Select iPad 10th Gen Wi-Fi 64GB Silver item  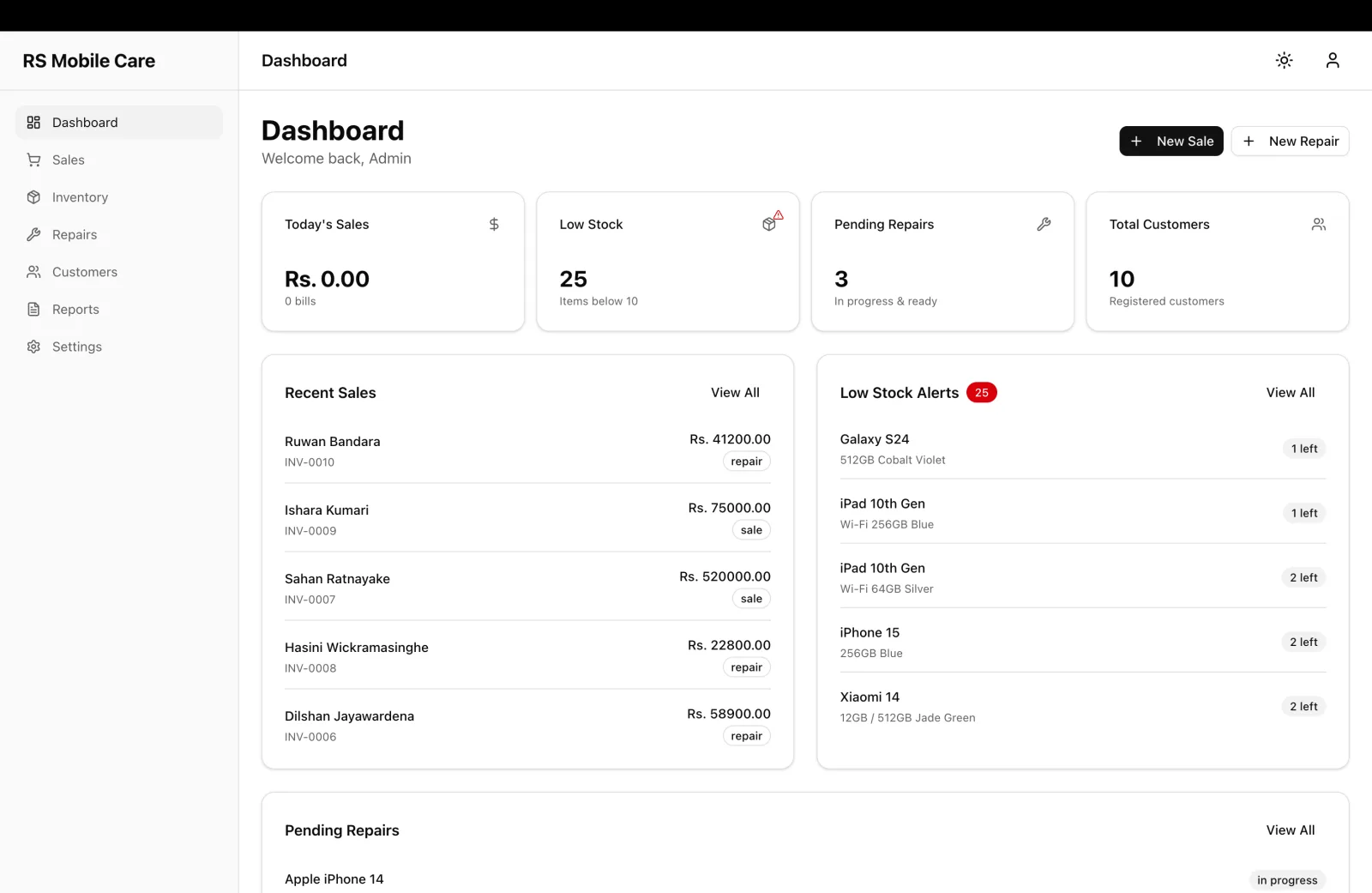[x=1083, y=577]
